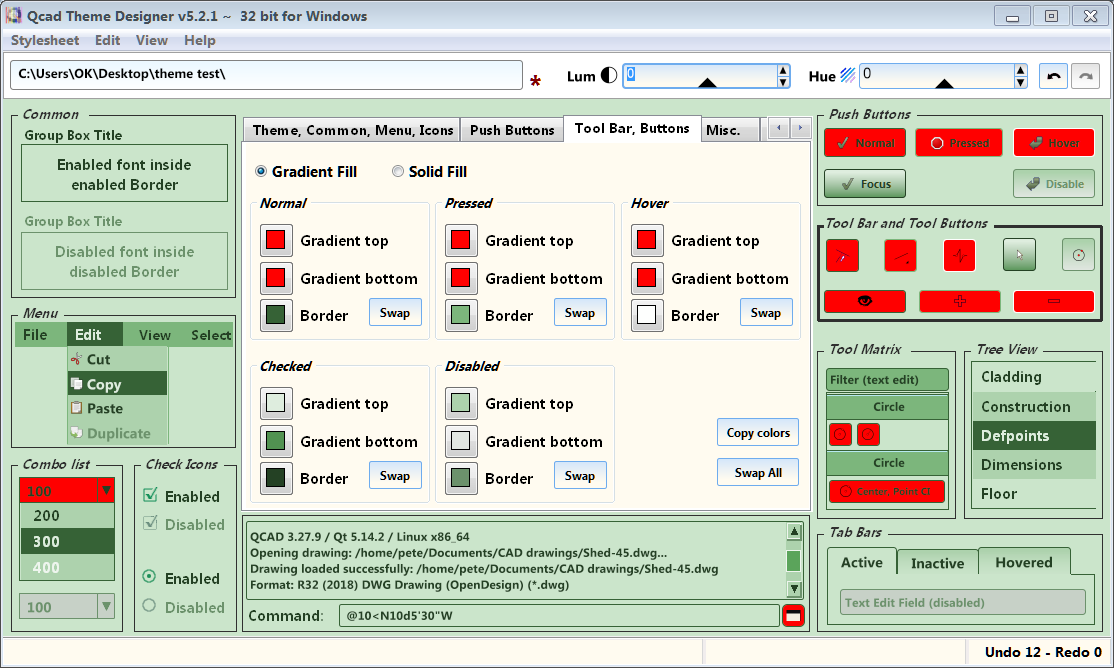Select the Enabled radio button in Check Icons

(150, 577)
